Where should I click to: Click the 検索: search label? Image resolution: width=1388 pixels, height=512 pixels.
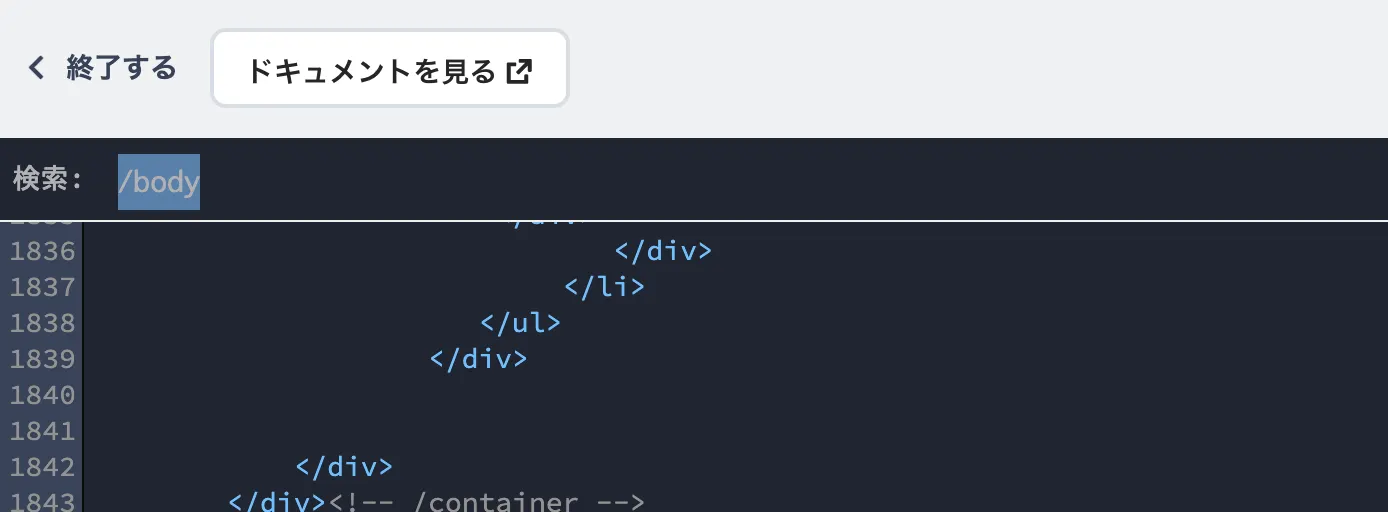pos(48,180)
